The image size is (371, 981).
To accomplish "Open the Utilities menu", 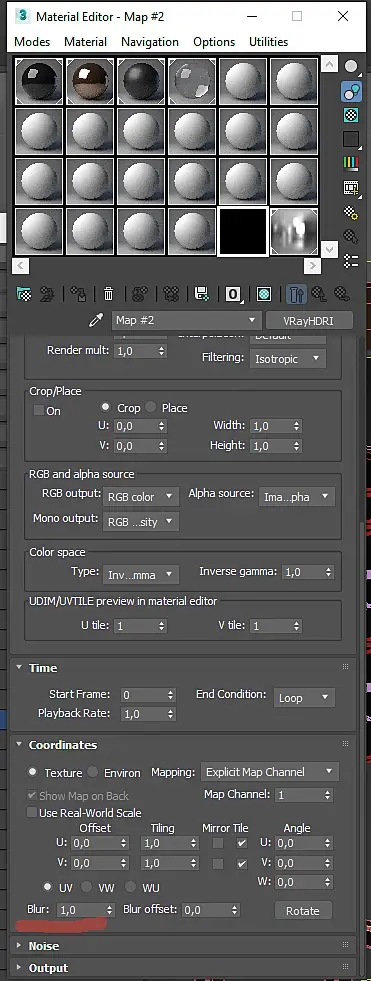I will pyautogui.click(x=268, y=42).
